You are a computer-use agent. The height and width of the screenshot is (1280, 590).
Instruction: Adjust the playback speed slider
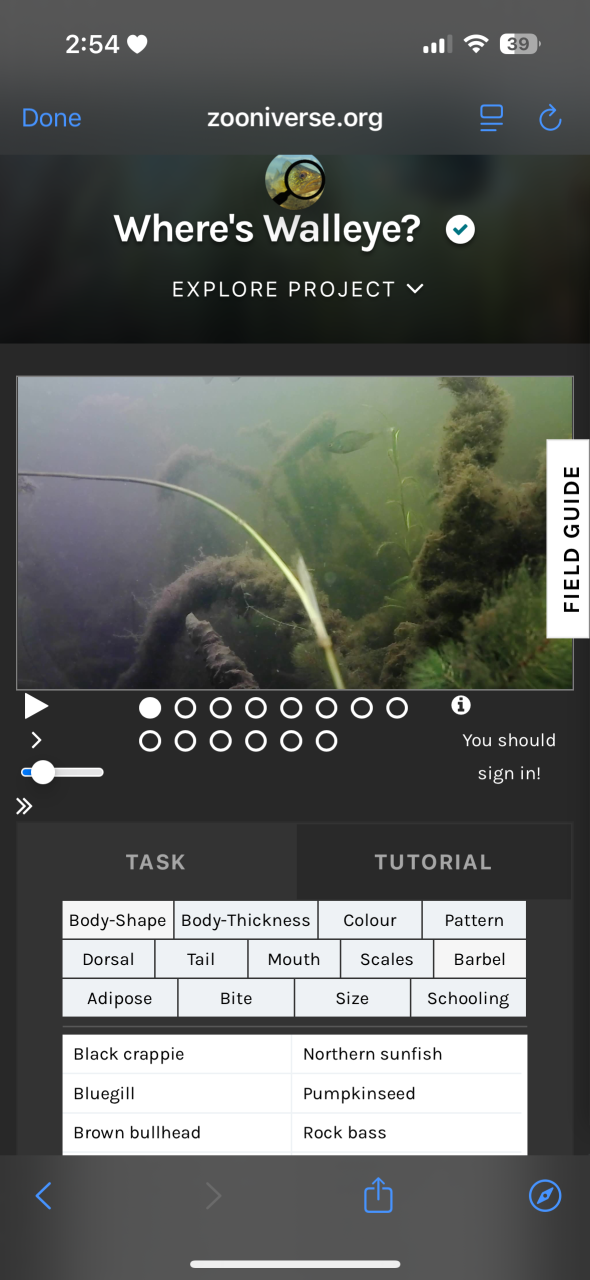click(62, 772)
